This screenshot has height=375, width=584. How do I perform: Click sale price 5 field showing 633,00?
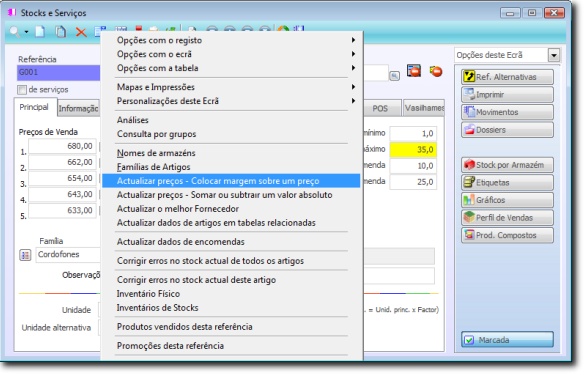[63, 210]
